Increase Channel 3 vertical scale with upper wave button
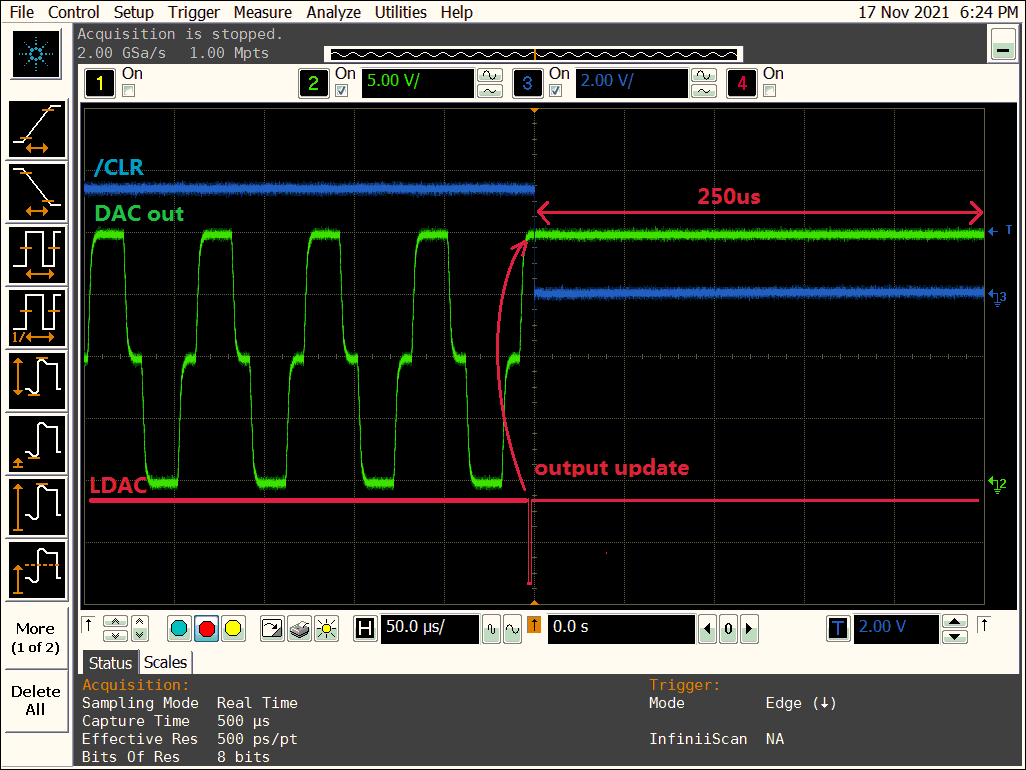The image size is (1026, 770). click(703, 75)
